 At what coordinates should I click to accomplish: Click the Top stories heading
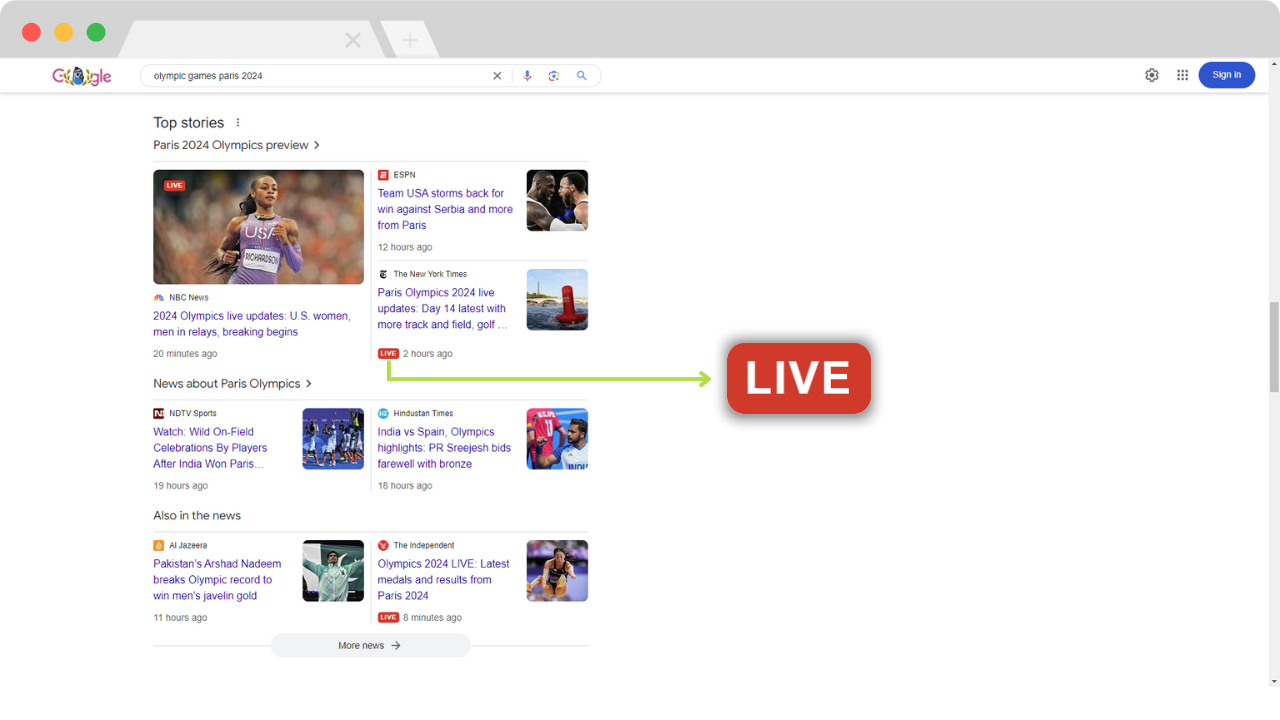pos(189,123)
